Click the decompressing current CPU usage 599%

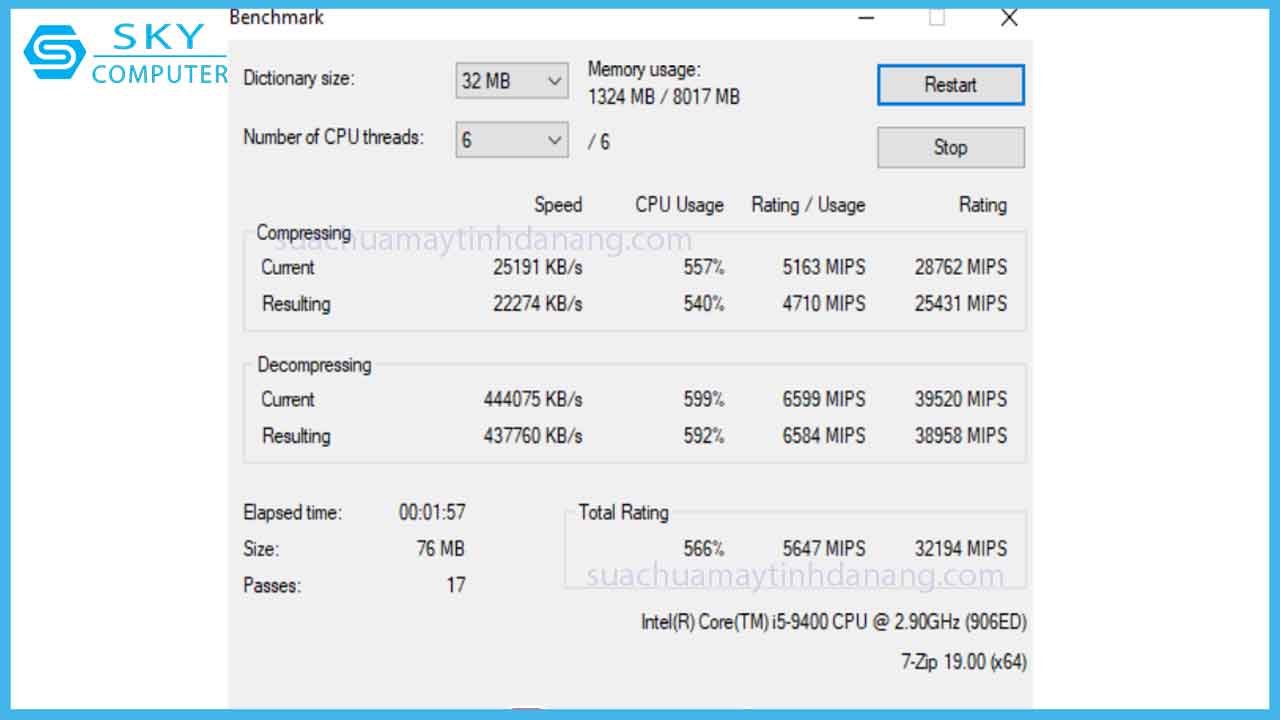tap(704, 399)
